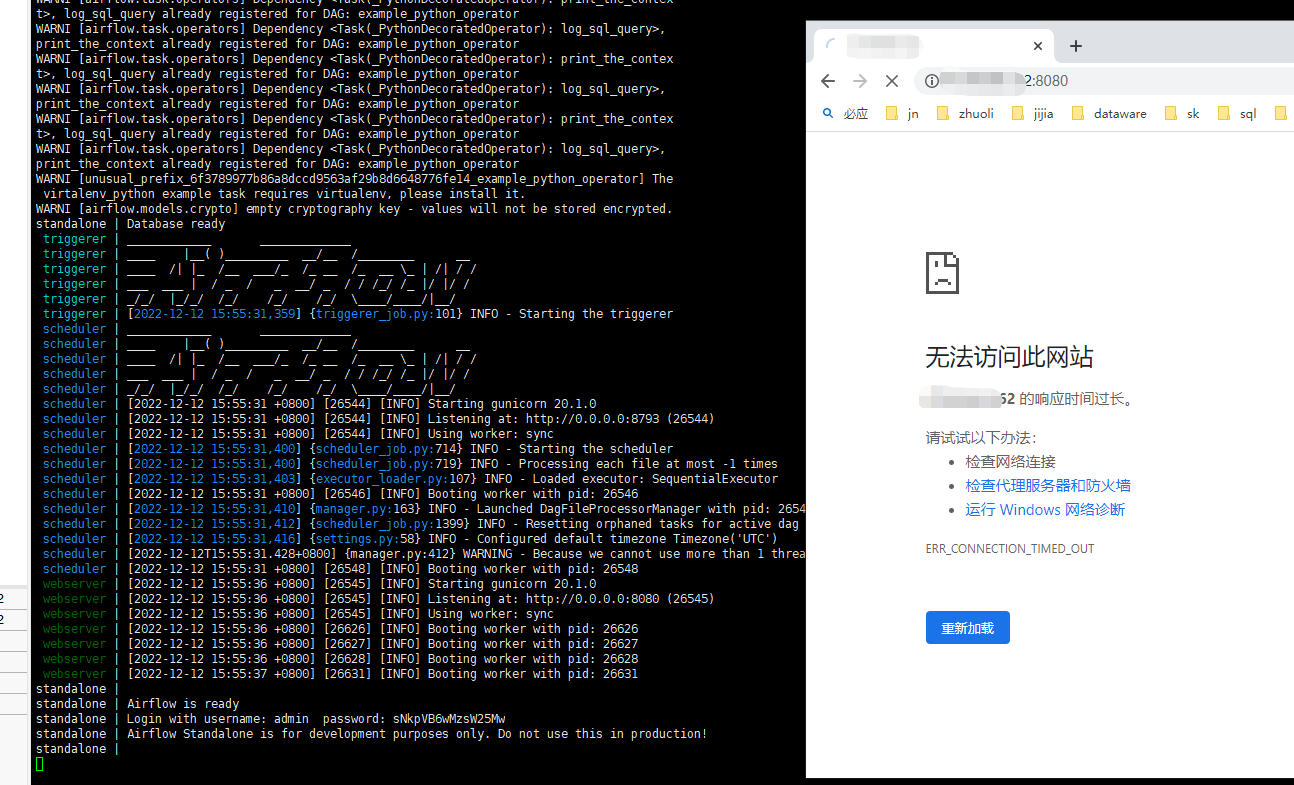Click terminal line 'Database ready'
1294x785 pixels.
click(x=176, y=224)
